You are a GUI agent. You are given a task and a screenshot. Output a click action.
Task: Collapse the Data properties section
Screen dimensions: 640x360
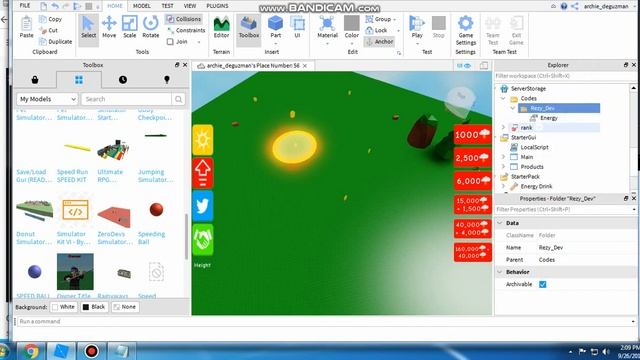(500, 223)
